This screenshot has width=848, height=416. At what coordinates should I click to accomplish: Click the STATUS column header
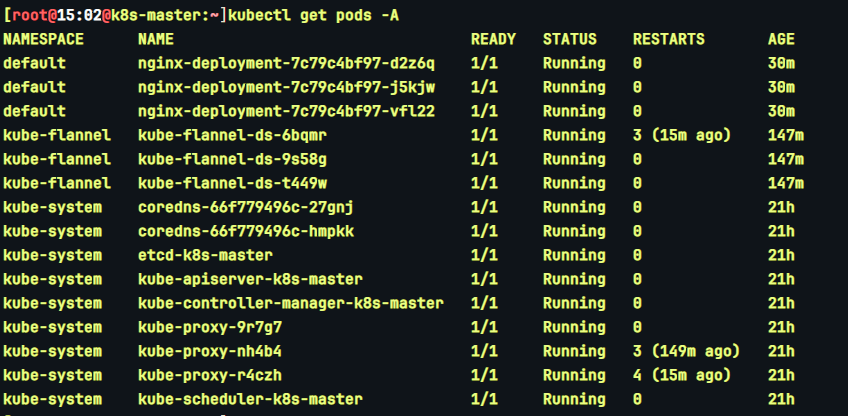[570, 39]
